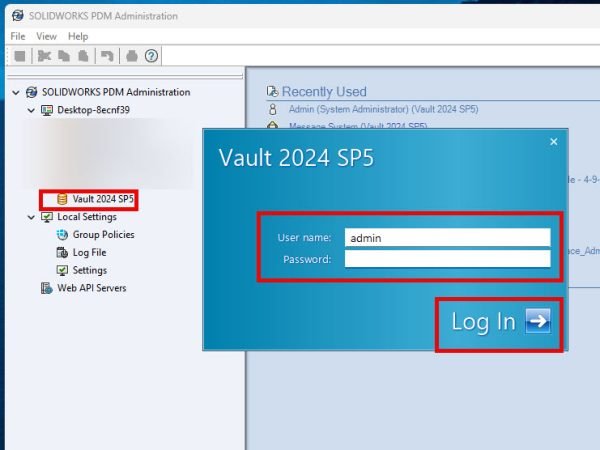
Task: Click the Log File icon
Action: pyautogui.click(x=62, y=253)
